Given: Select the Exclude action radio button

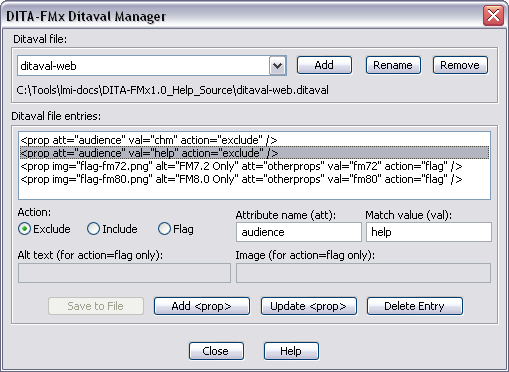Looking at the screenshot, I should pos(25,229).
